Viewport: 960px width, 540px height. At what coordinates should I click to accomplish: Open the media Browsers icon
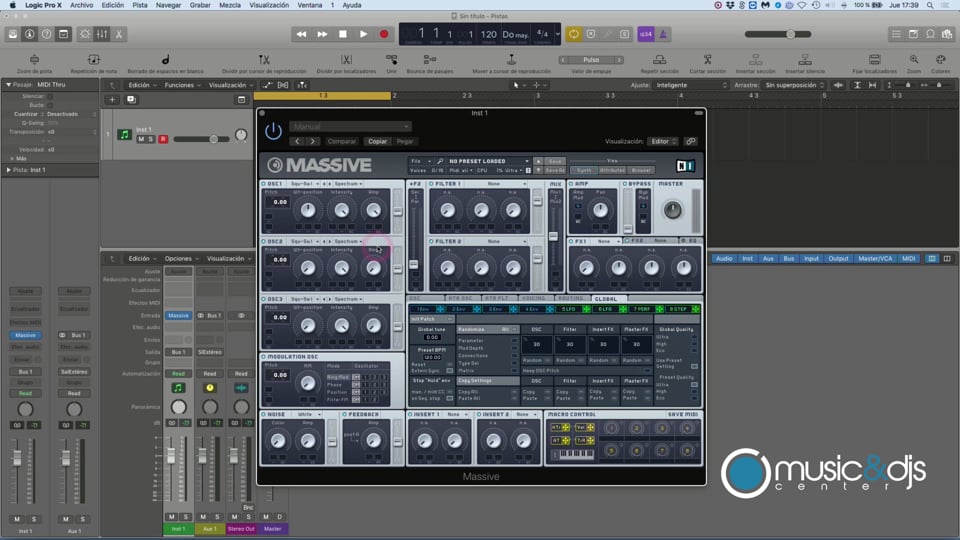pyautogui.click(x=947, y=34)
